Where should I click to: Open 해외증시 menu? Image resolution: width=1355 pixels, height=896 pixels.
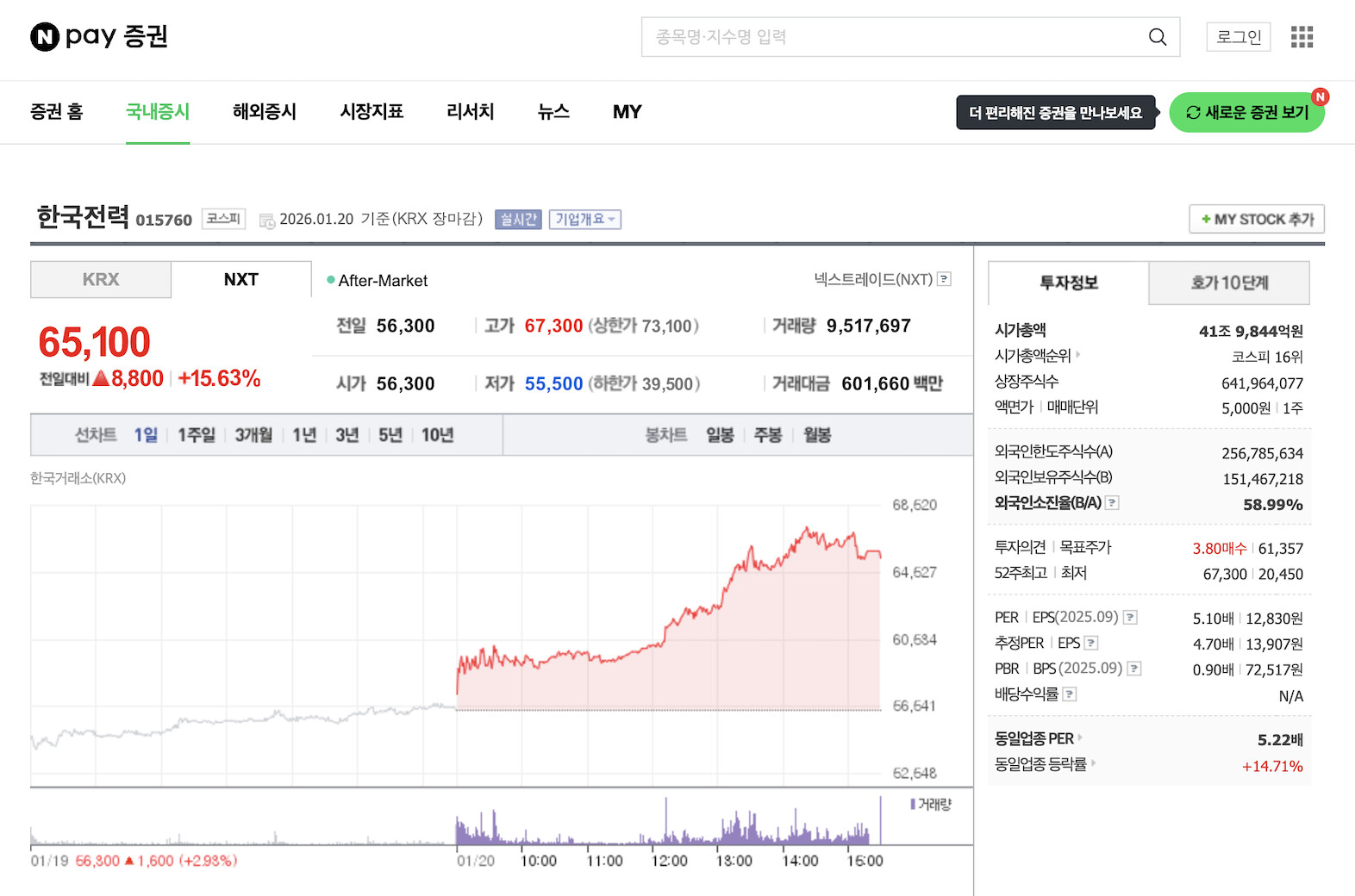(x=265, y=112)
